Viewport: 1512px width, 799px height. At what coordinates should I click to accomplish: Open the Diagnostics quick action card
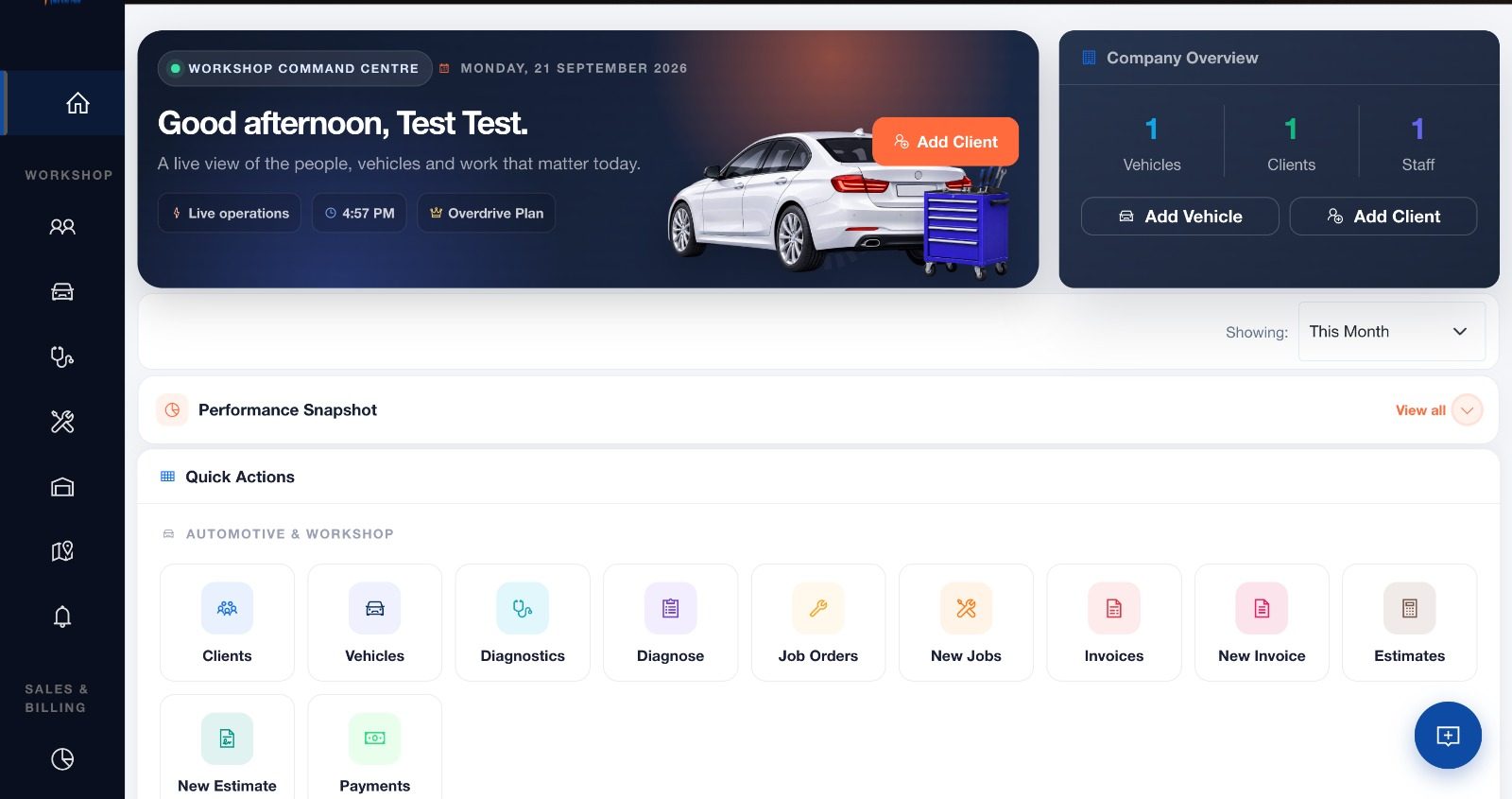pos(523,622)
